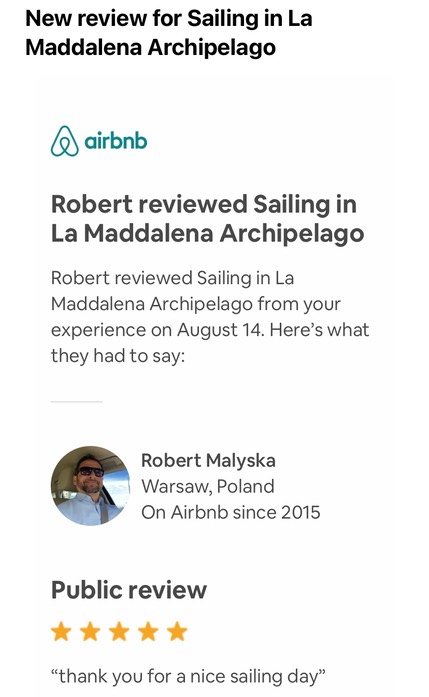This screenshot has height=697, width=429.
Task: Click the airbnb wordmark text
Action: 116,141
